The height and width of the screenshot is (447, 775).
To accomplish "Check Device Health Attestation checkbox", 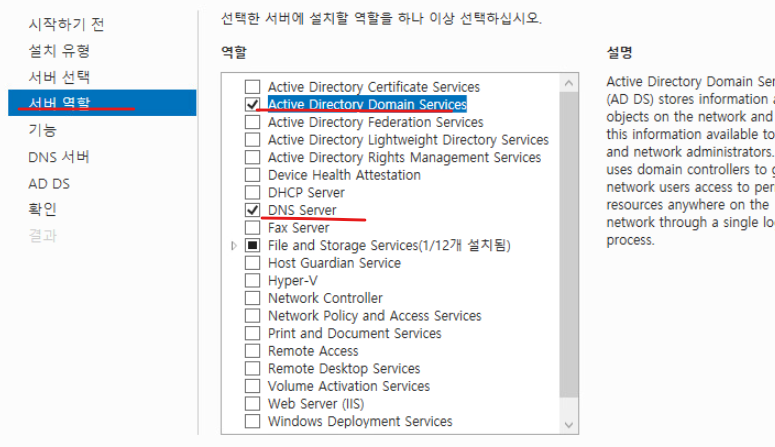I will point(253,175).
